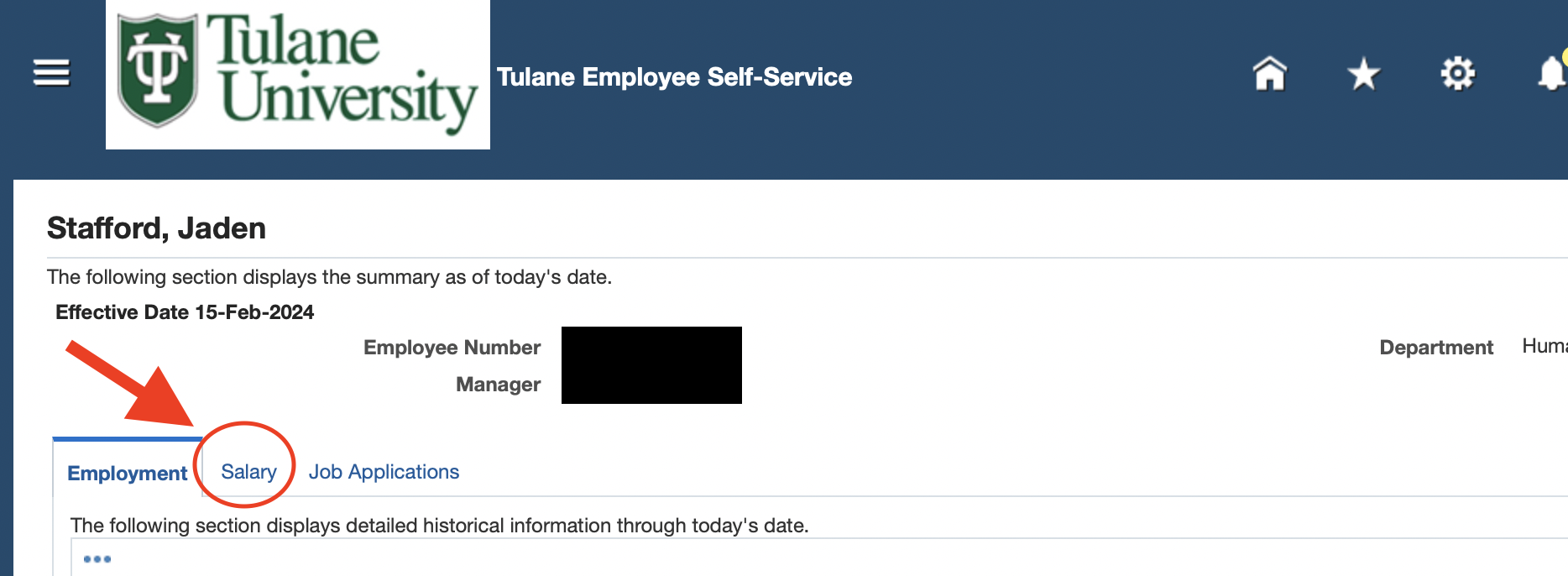Click the Department field value
The image size is (1568, 576).
(1544, 345)
